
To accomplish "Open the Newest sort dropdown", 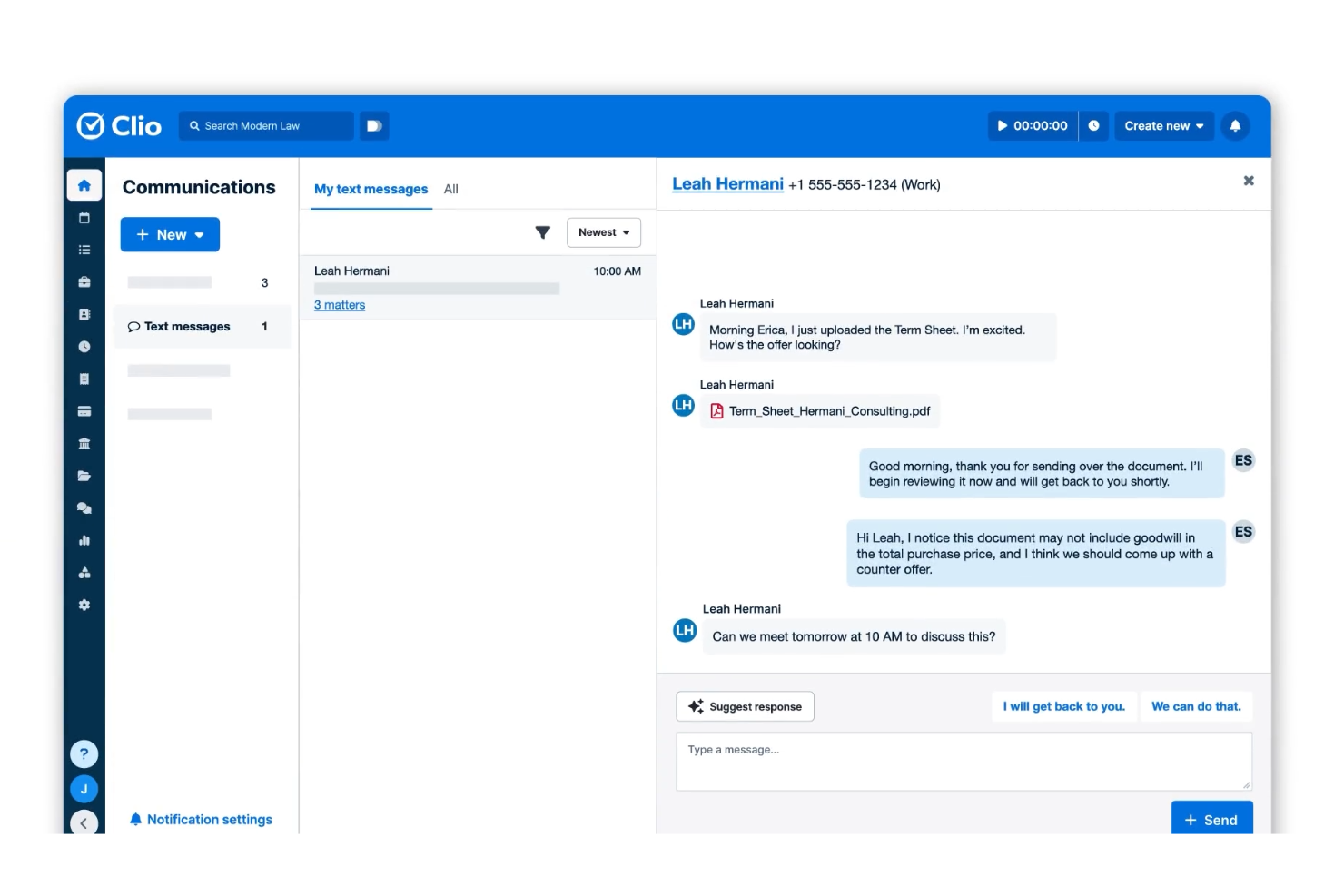I will pyautogui.click(x=603, y=232).
